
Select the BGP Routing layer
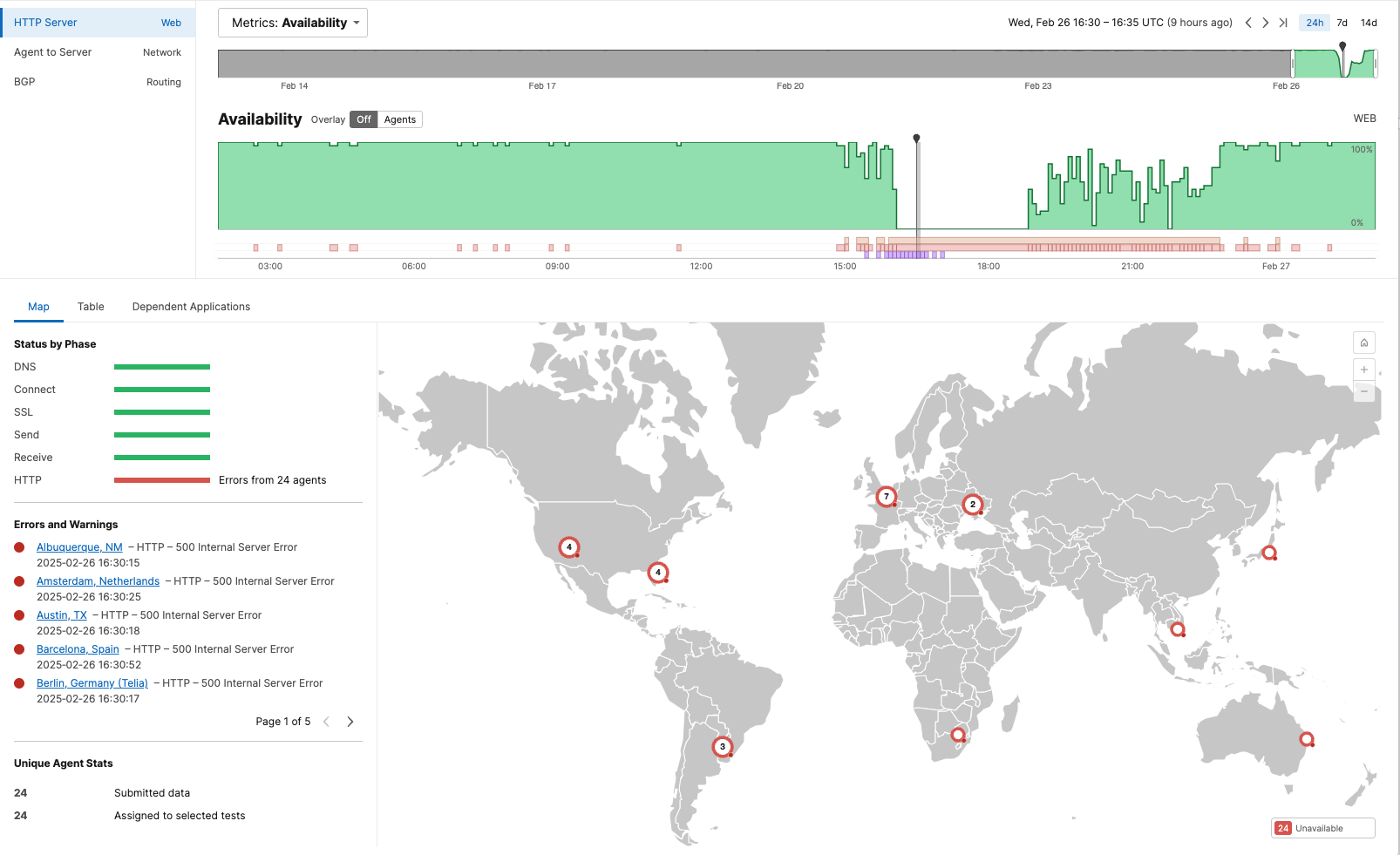(98, 82)
